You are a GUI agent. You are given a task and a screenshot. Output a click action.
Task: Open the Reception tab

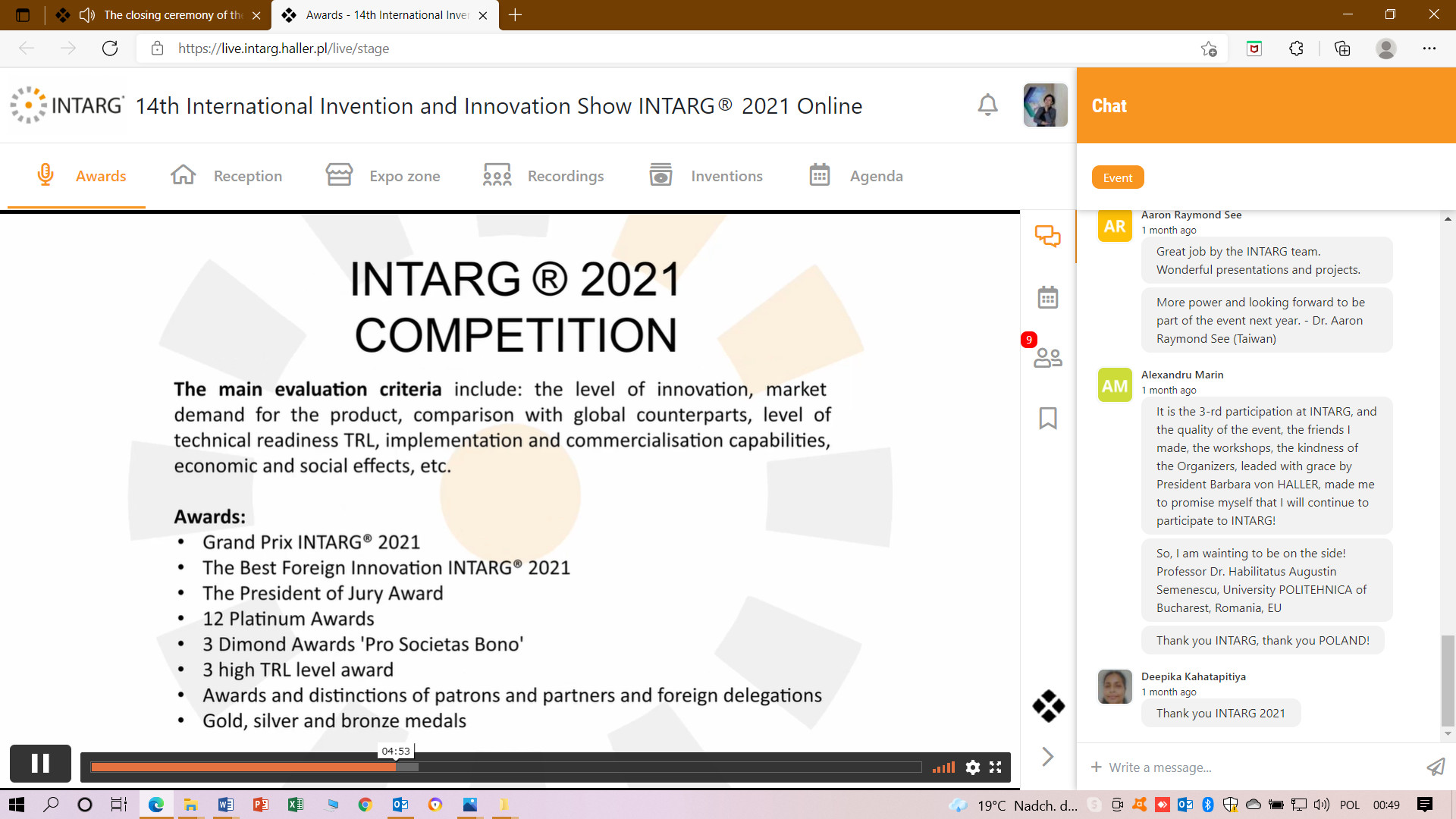click(x=226, y=176)
